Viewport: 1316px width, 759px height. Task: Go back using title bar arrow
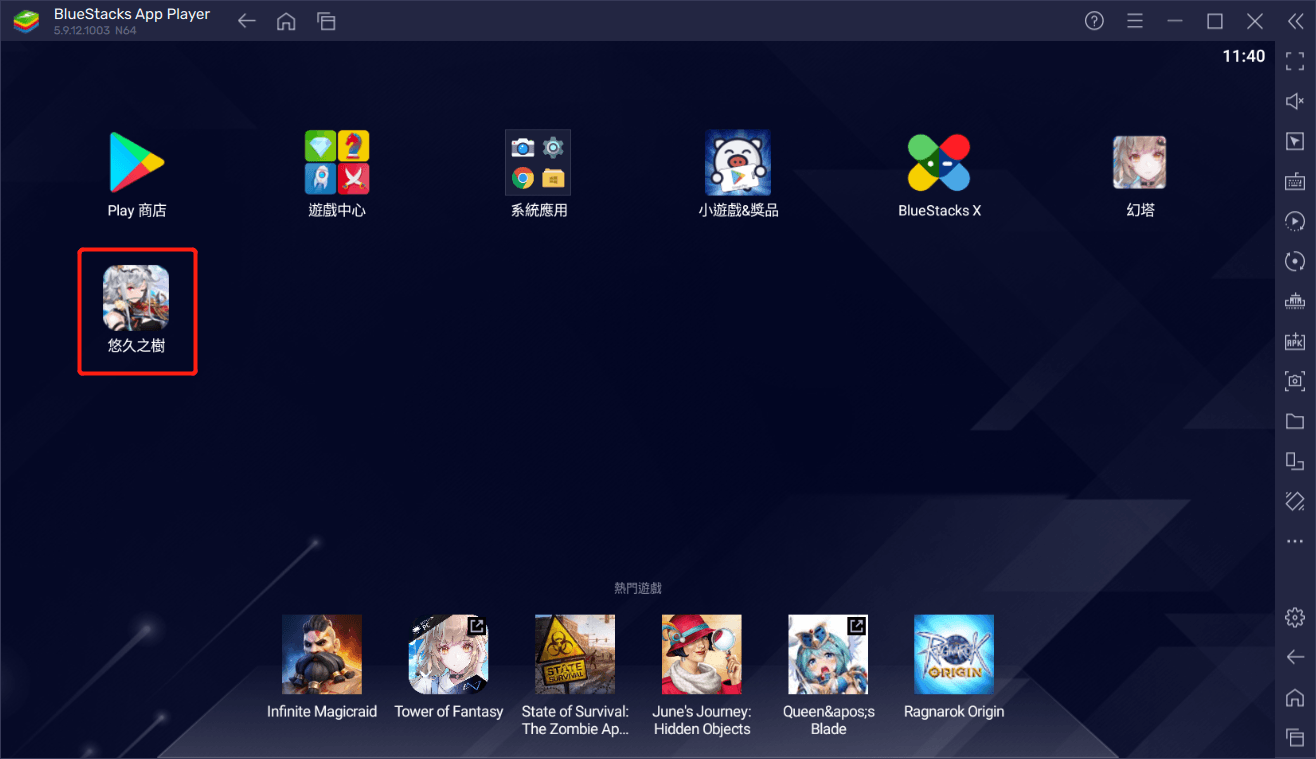pyautogui.click(x=247, y=21)
